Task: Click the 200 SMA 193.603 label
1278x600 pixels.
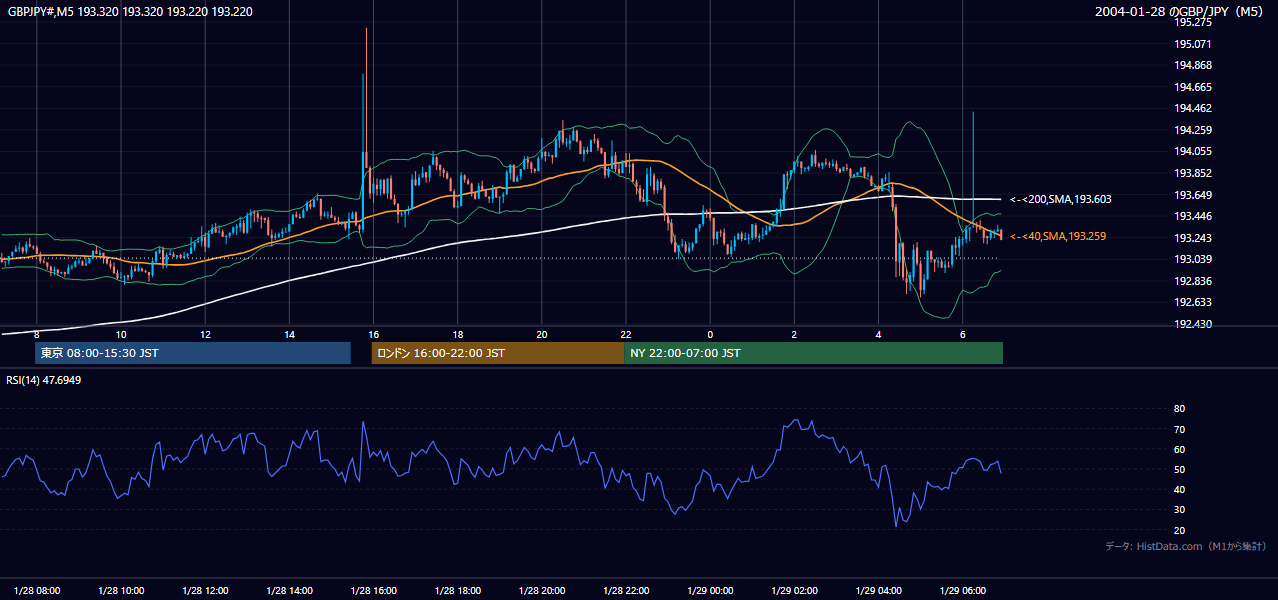Action: click(1061, 200)
